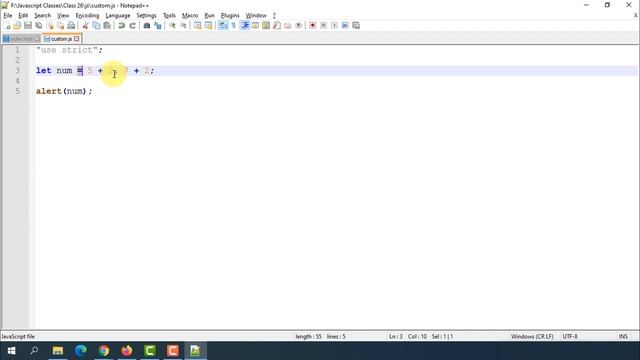Screen dimensions: 640x360
Task: Click the Redo arrow icon
Action: coord(132,25)
